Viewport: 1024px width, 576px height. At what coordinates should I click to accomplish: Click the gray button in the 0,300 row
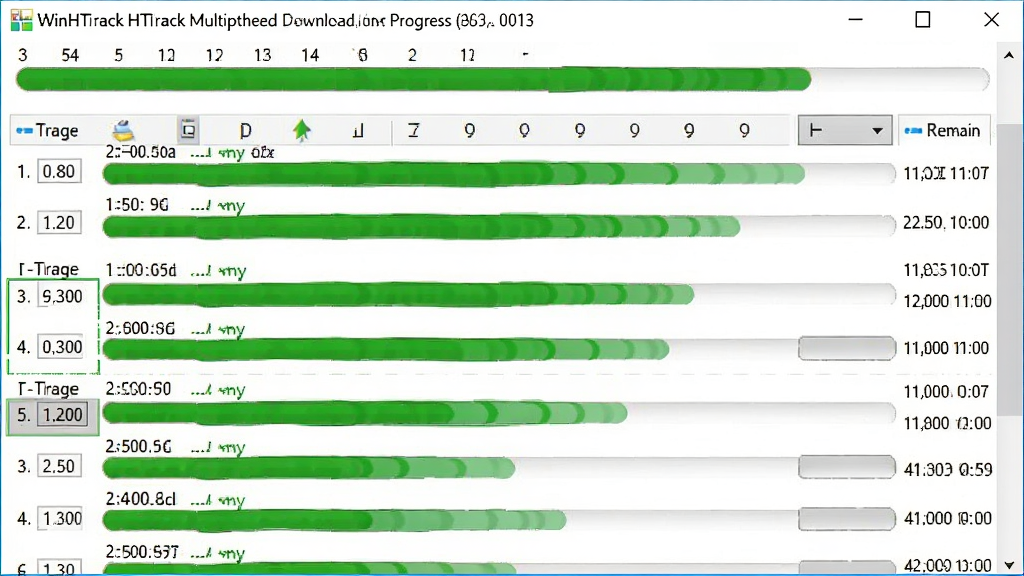(x=846, y=348)
